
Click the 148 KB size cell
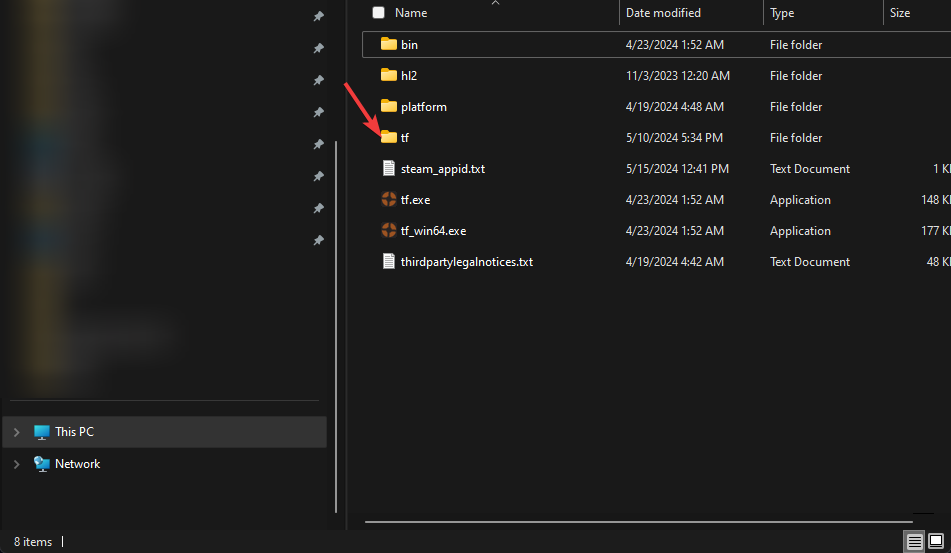click(935, 199)
